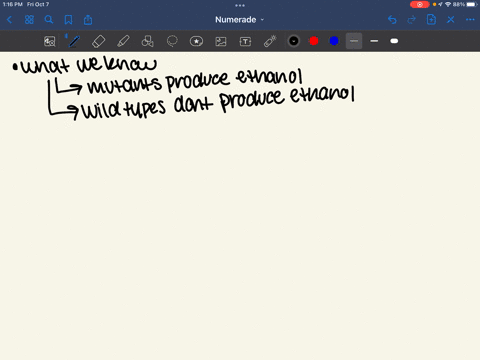Screen dimensions: 480x360
Task: Select the Lasso tool
Action: point(172,41)
